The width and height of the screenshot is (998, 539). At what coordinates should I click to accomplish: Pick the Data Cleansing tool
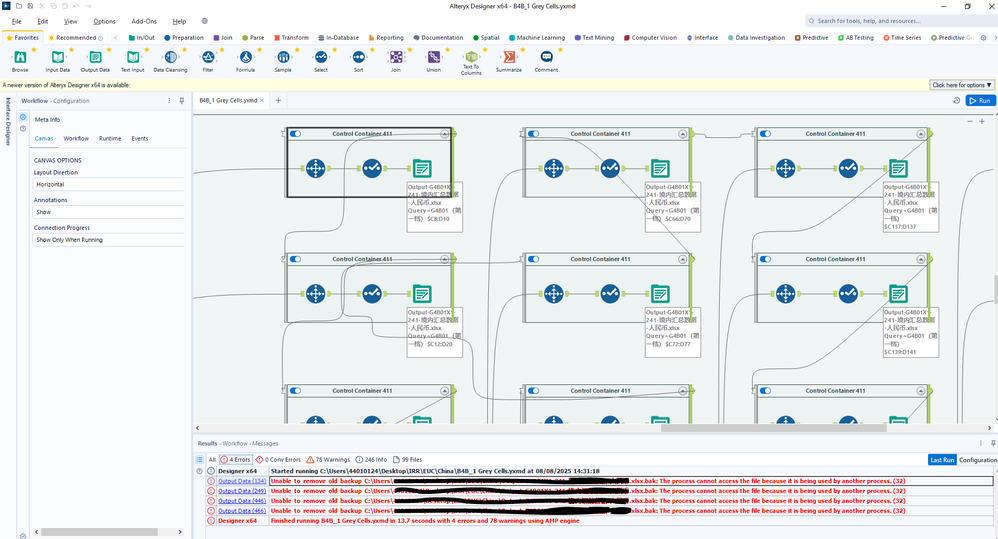pos(170,58)
